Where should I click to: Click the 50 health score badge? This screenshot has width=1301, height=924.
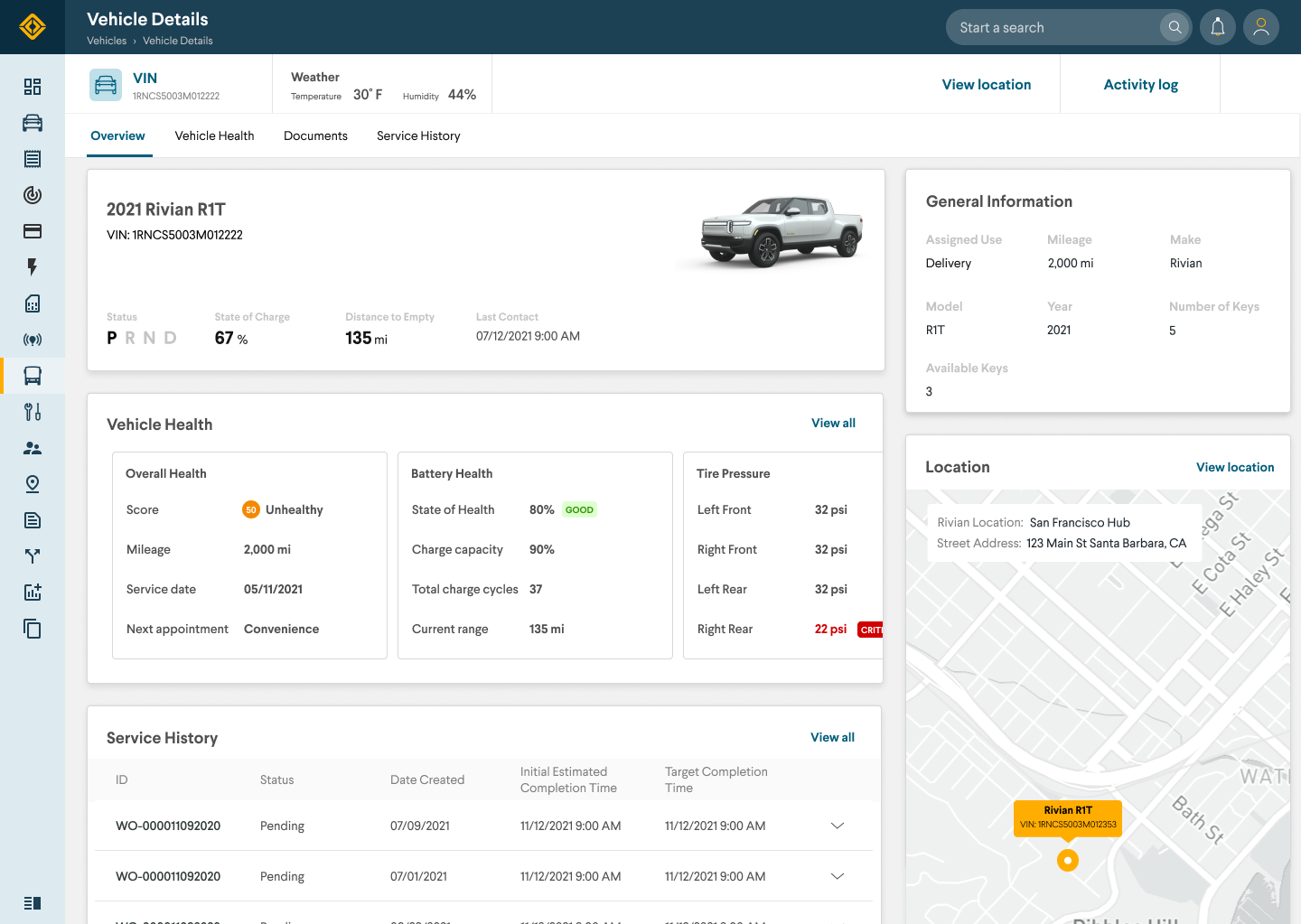click(251, 509)
